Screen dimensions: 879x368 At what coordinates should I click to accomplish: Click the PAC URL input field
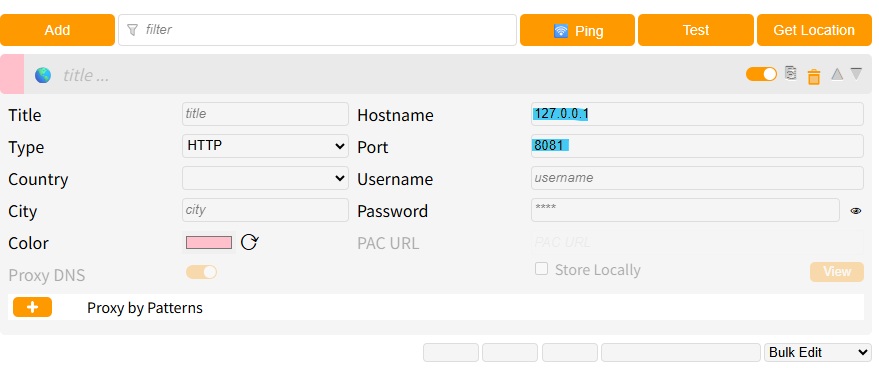click(x=697, y=242)
